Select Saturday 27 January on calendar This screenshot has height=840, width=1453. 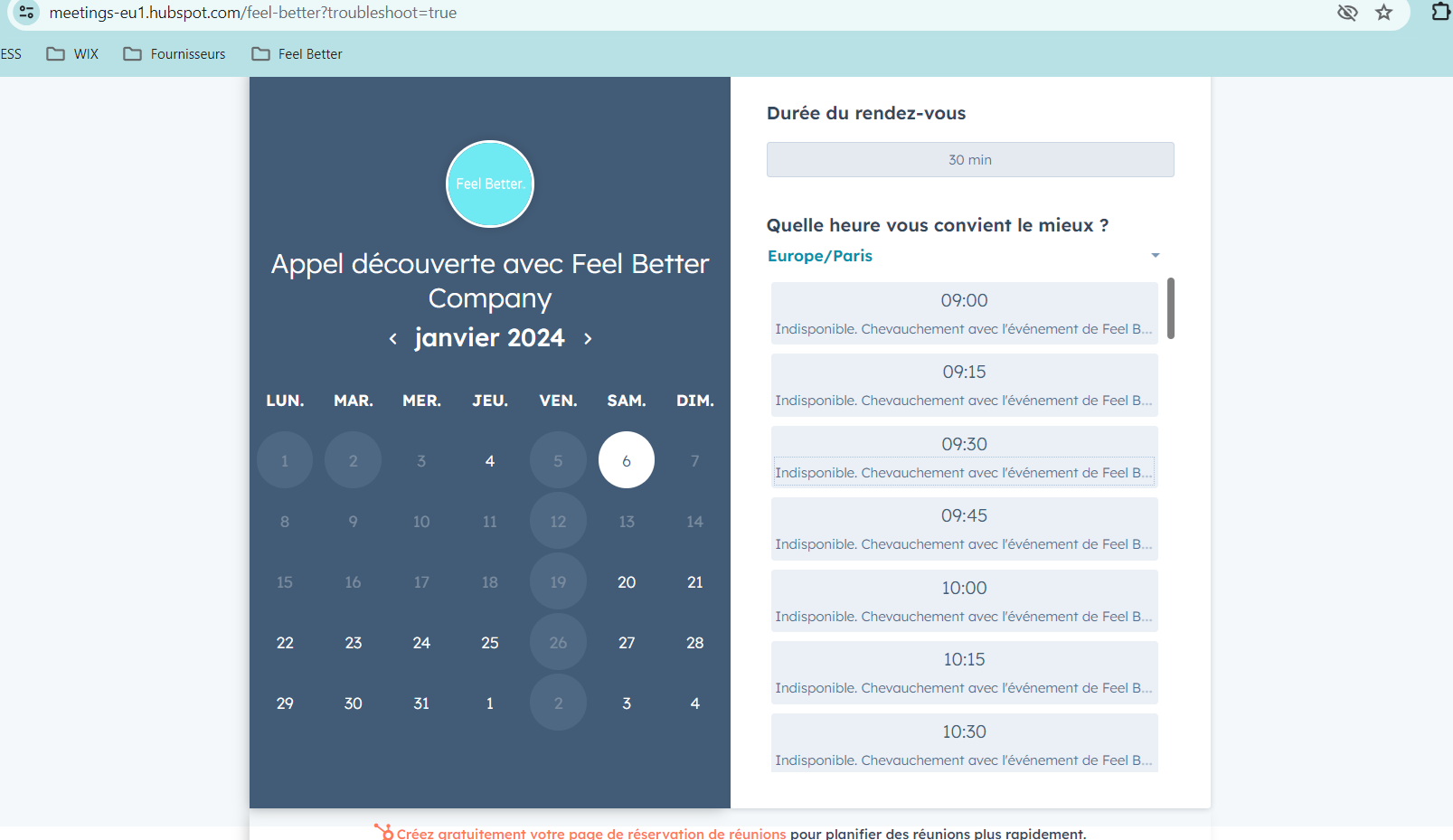point(627,642)
